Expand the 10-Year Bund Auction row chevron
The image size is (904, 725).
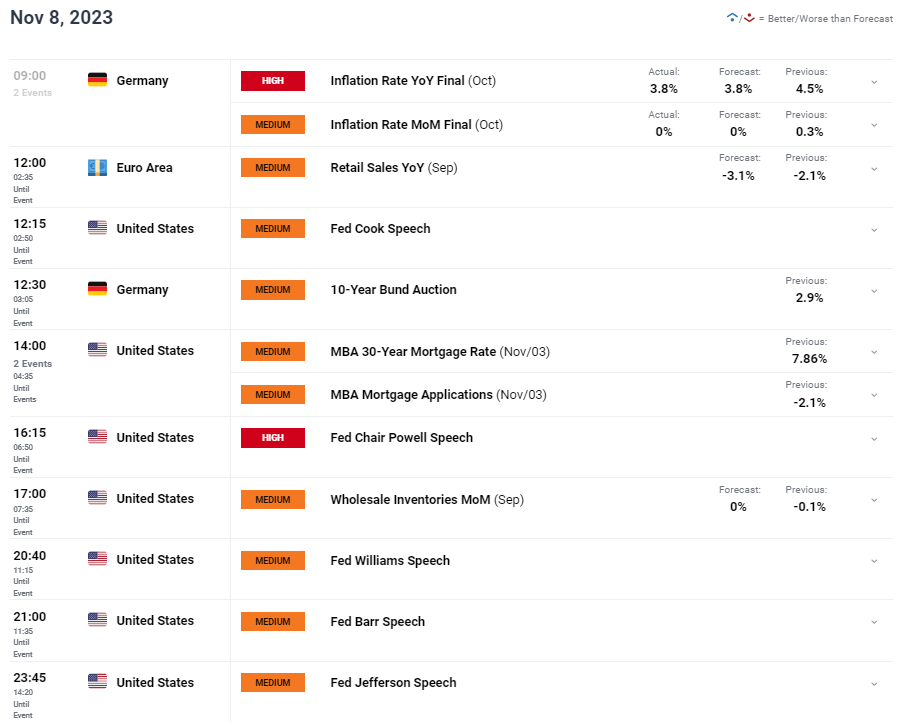tap(874, 290)
